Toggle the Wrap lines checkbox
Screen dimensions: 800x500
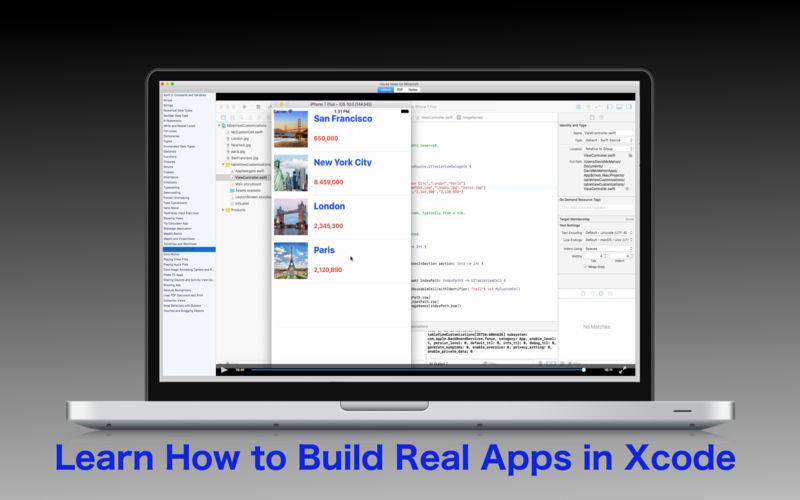585,267
